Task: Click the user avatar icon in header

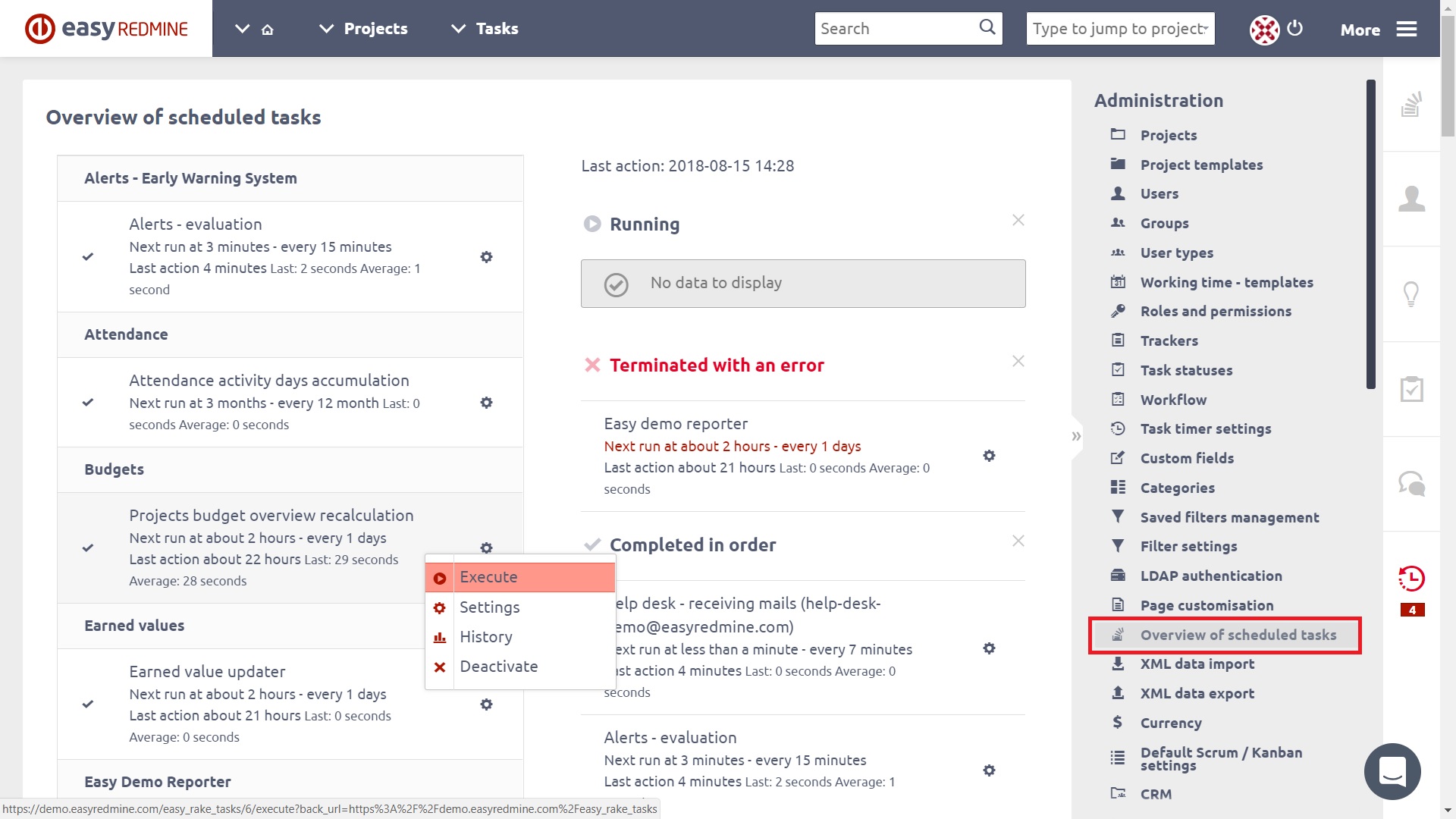Action: (x=1264, y=30)
